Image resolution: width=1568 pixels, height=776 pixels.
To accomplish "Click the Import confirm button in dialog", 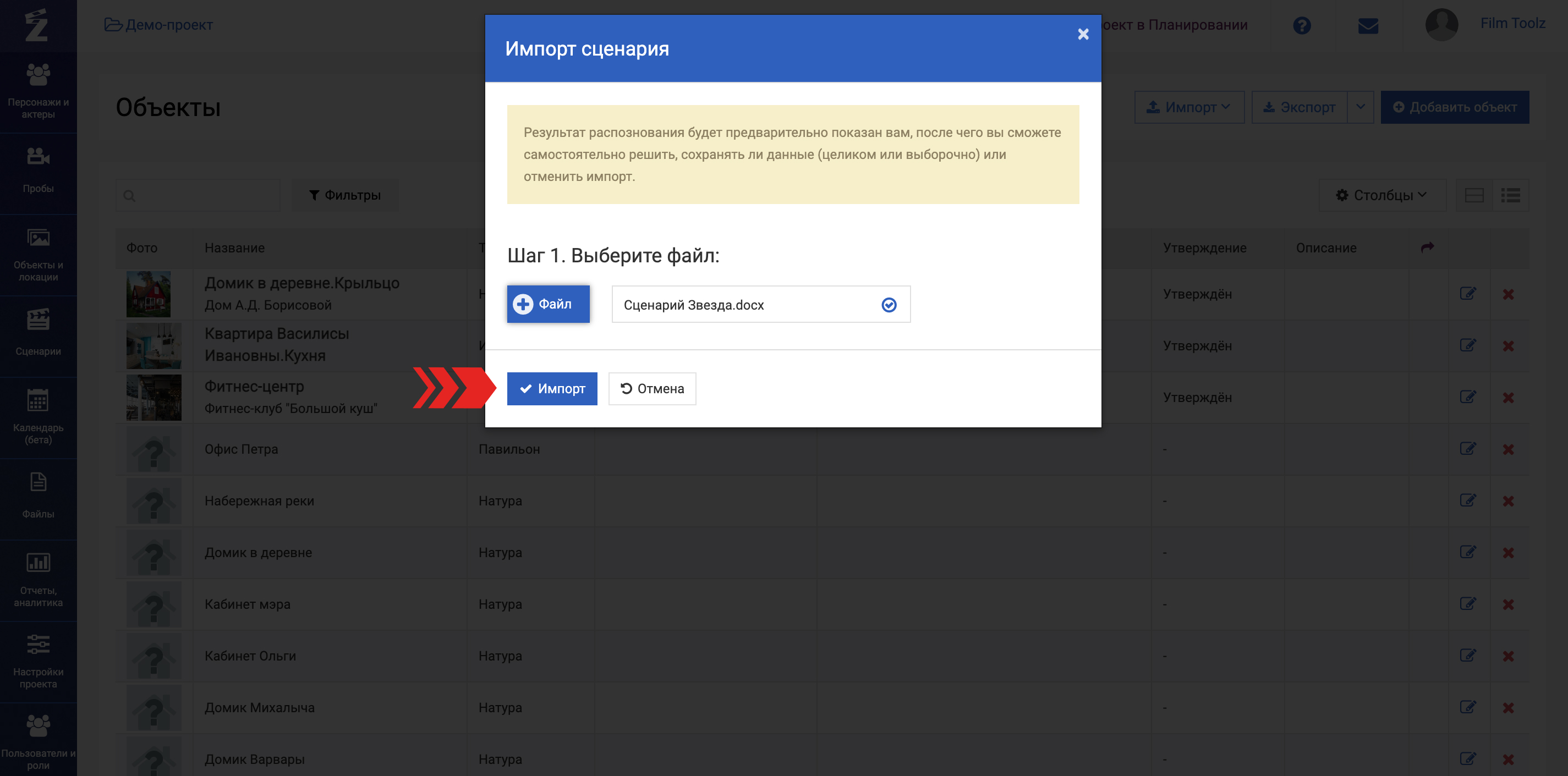I will [551, 388].
